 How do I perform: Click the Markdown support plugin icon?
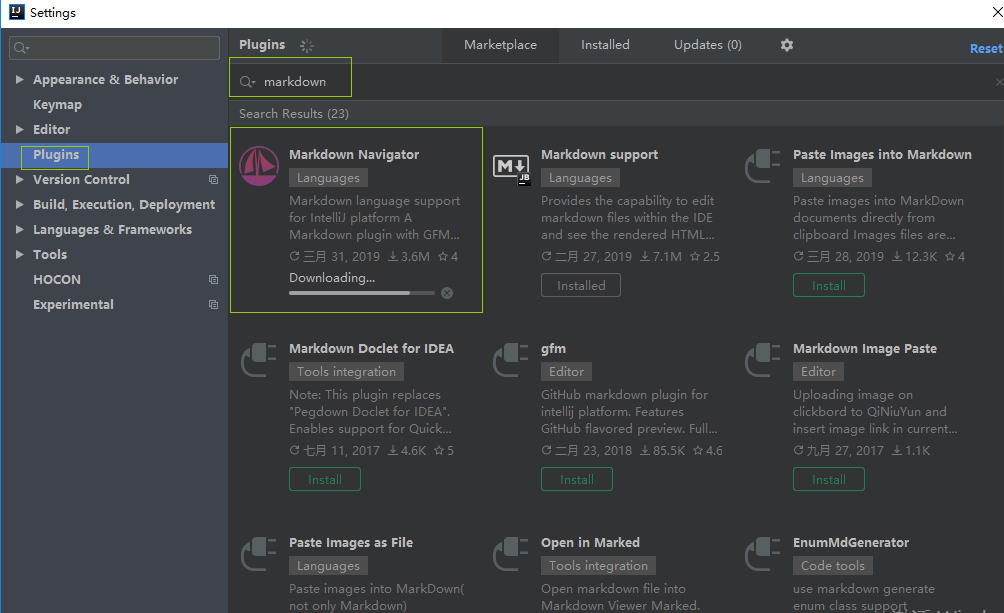[x=510, y=166]
